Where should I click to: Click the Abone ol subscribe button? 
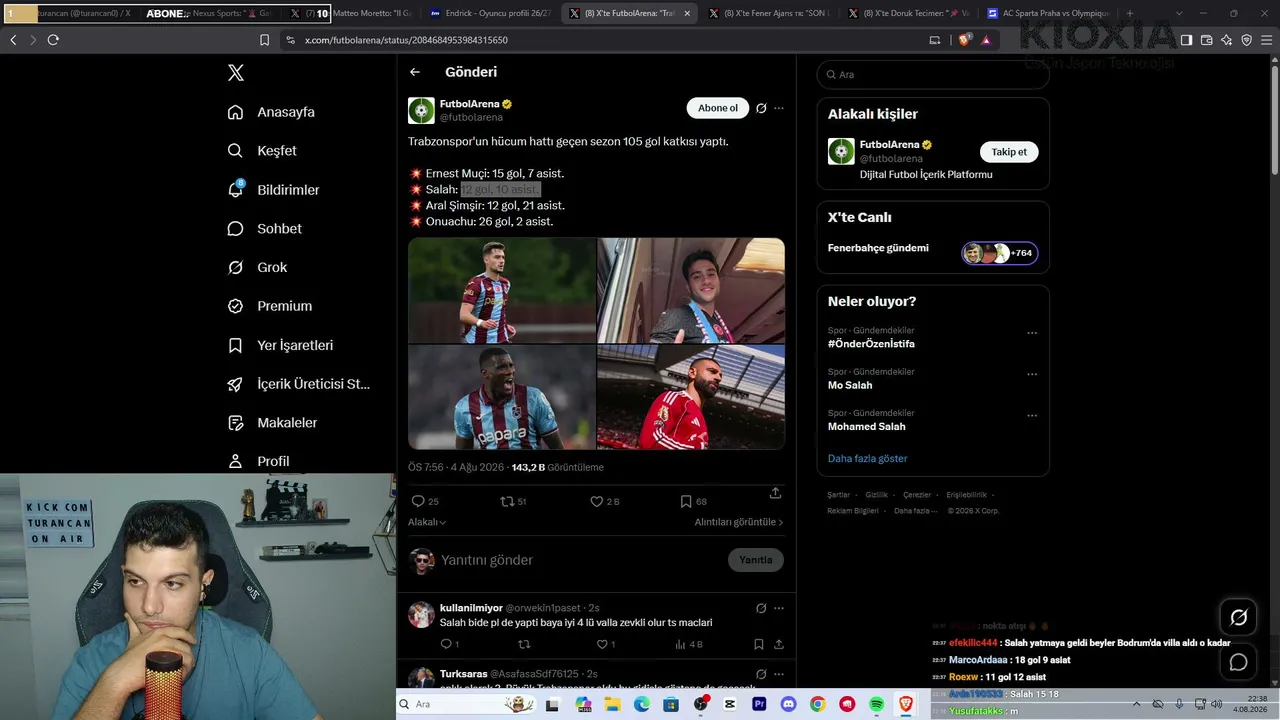(x=718, y=108)
